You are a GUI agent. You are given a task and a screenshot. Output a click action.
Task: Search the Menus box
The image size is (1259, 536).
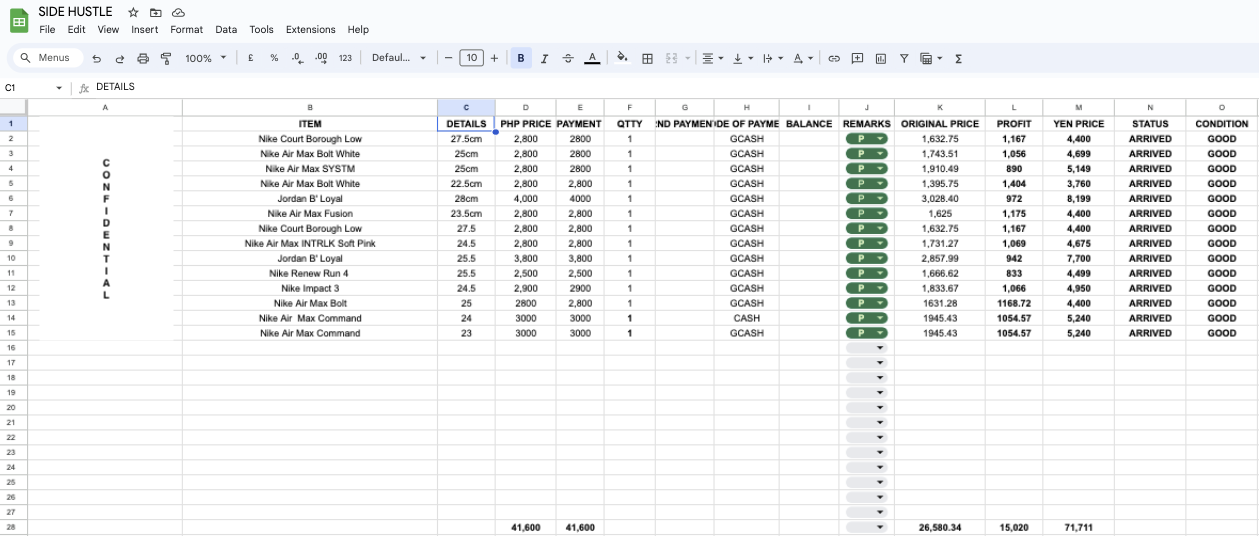click(45, 58)
